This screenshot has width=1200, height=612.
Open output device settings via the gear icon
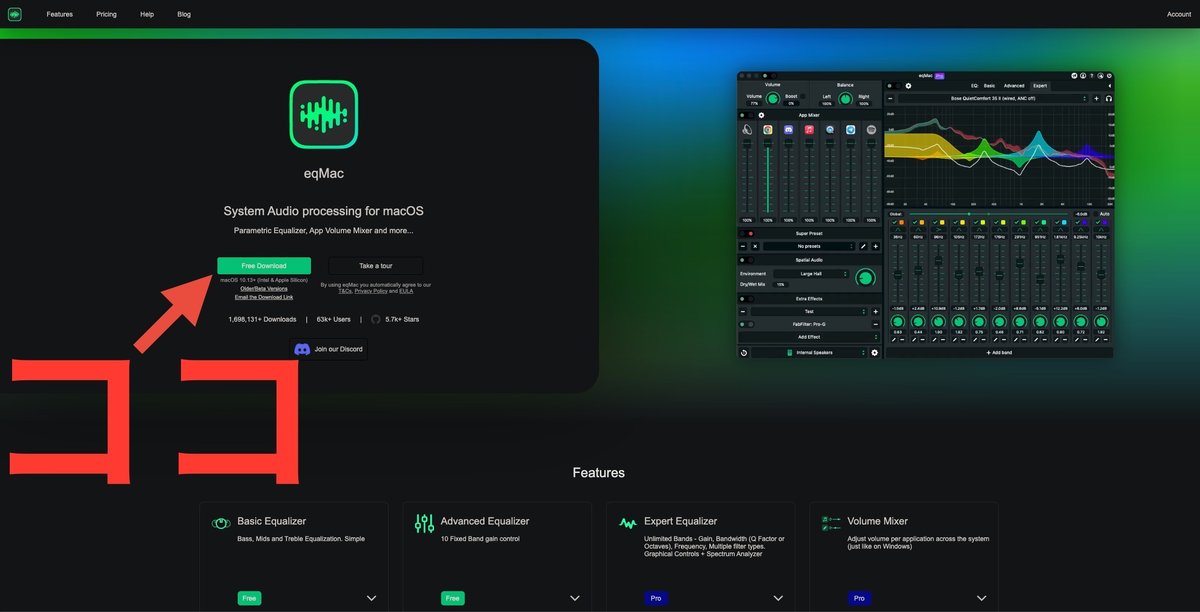(x=876, y=352)
